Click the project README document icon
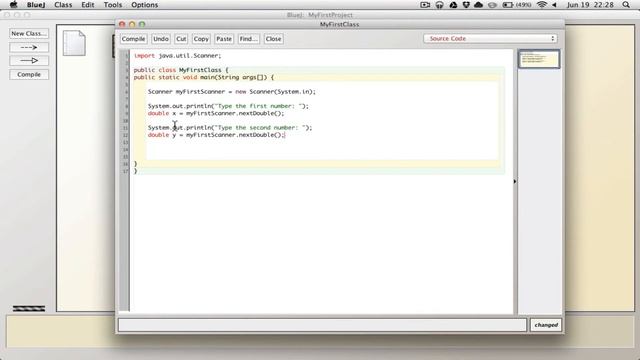 [74, 43]
